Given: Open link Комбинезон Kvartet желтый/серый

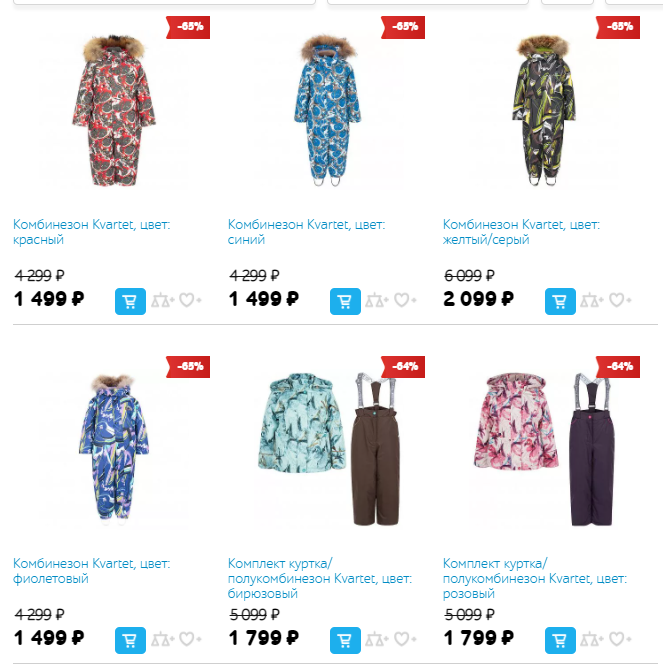Looking at the screenshot, I should click(x=521, y=232).
